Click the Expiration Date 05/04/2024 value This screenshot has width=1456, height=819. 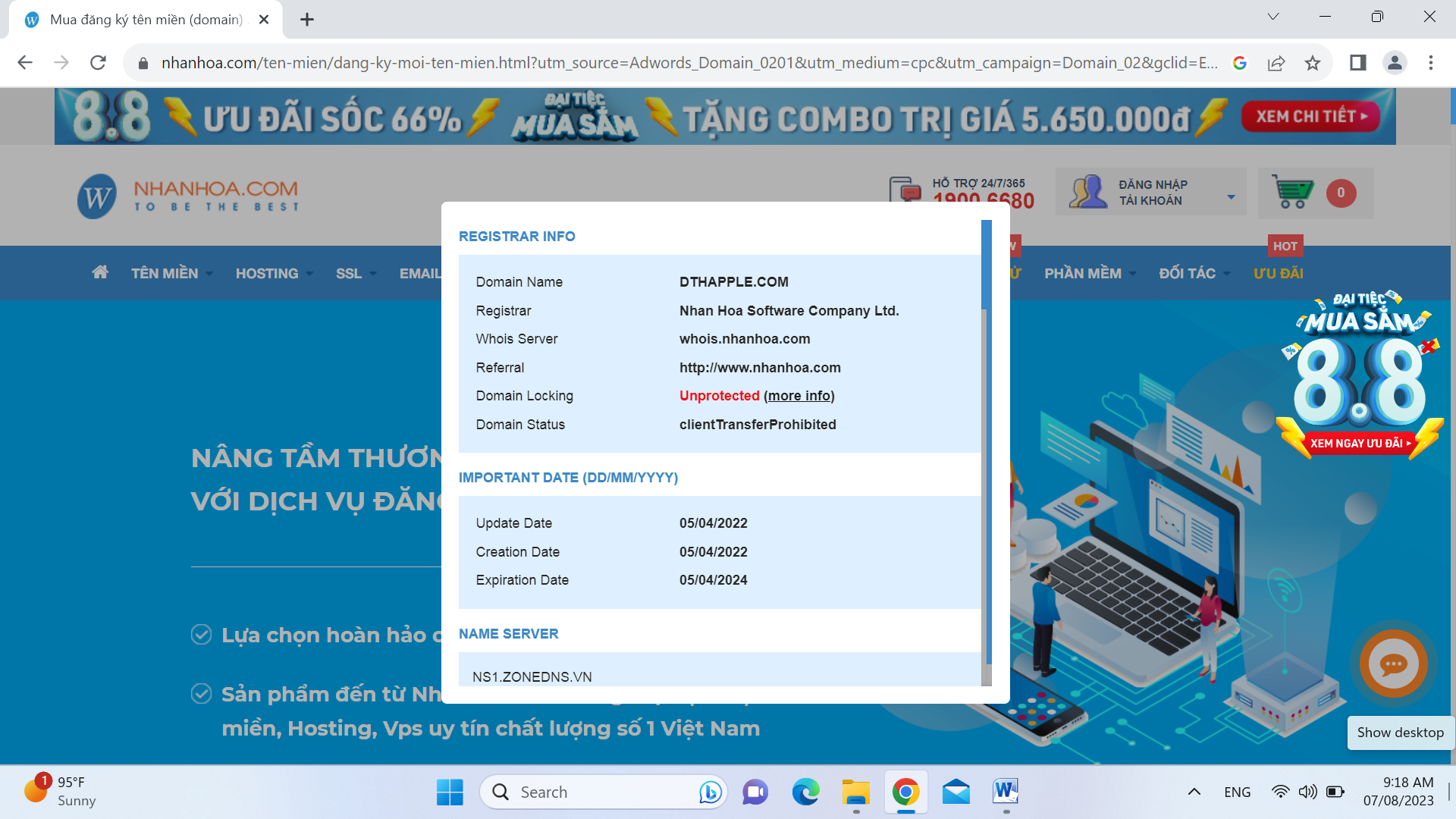[x=713, y=580]
